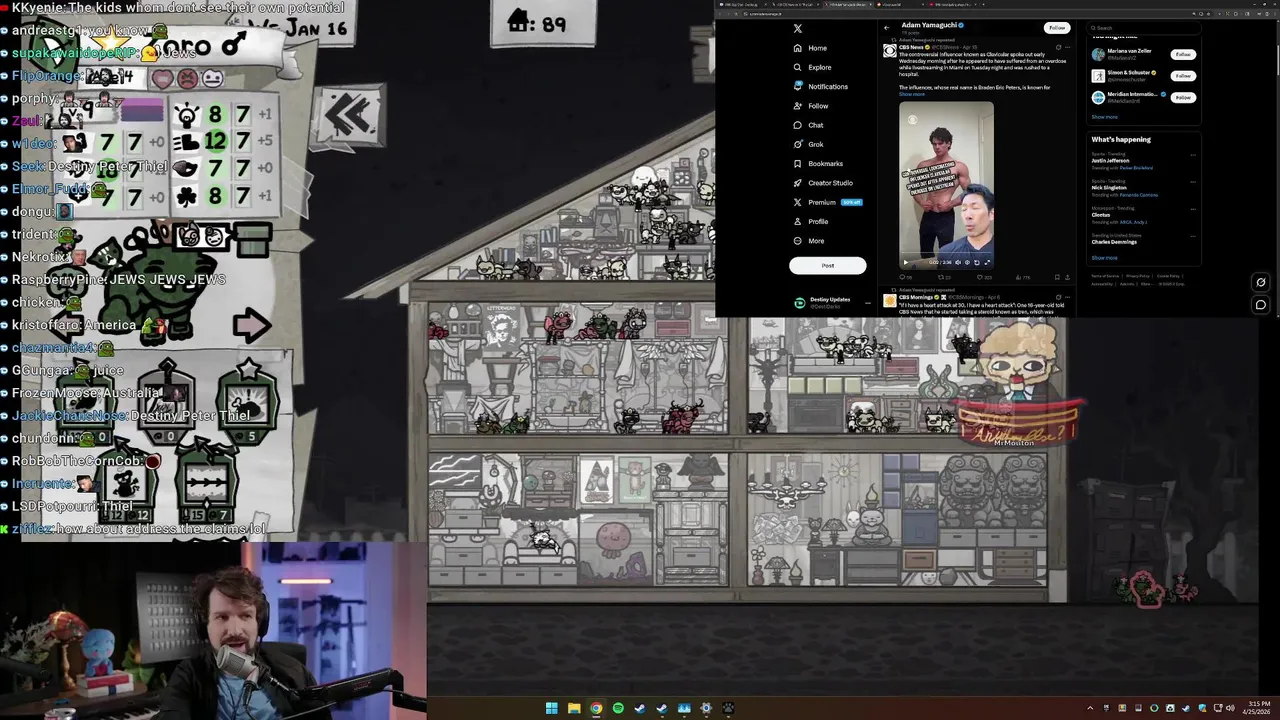Switch to the active Adam Yamaguchi browser tab
This screenshot has width=1280, height=720.
pyautogui.click(x=848, y=4)
